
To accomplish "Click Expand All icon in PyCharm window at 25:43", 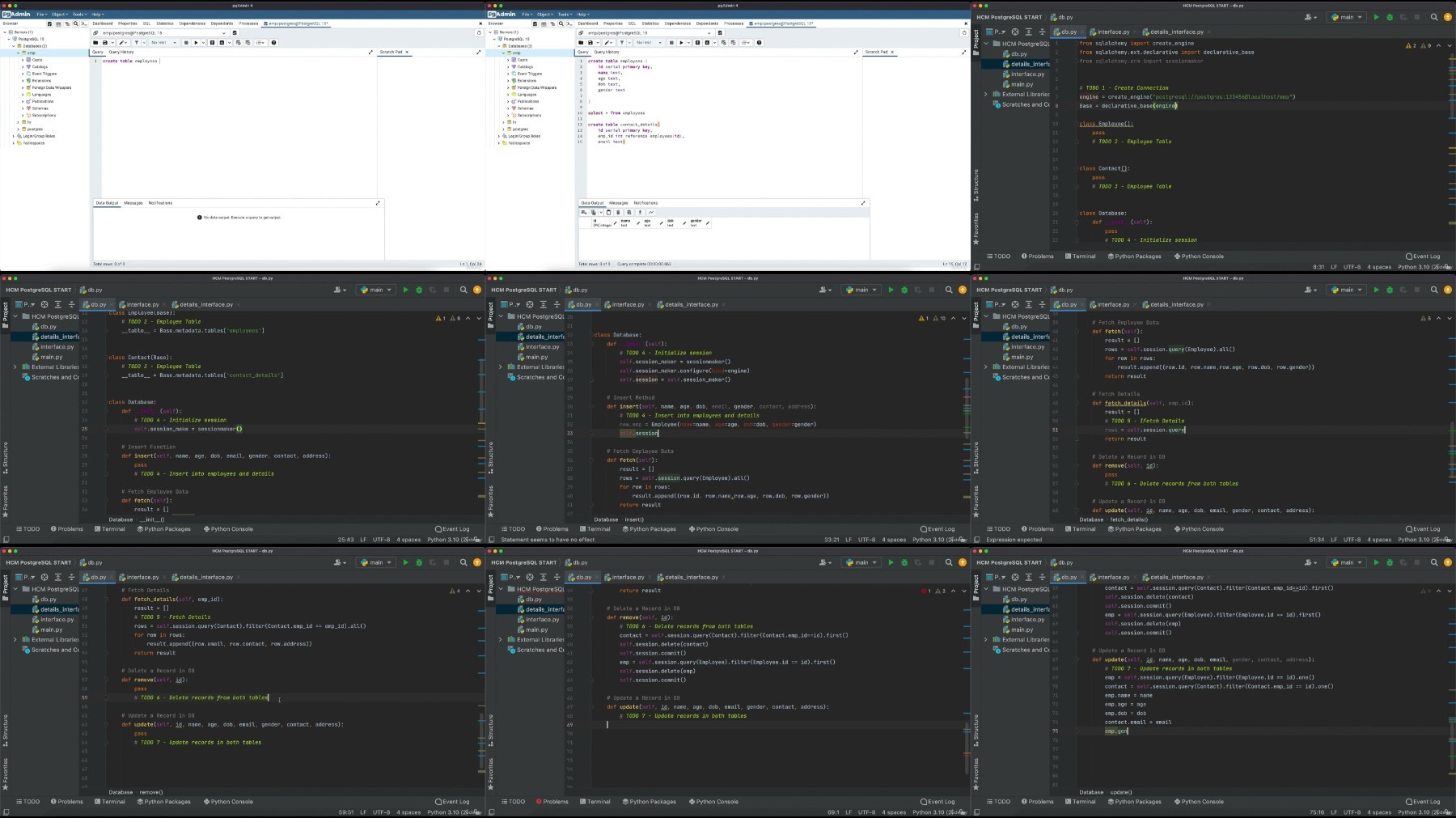I will [x=57, y=304].
